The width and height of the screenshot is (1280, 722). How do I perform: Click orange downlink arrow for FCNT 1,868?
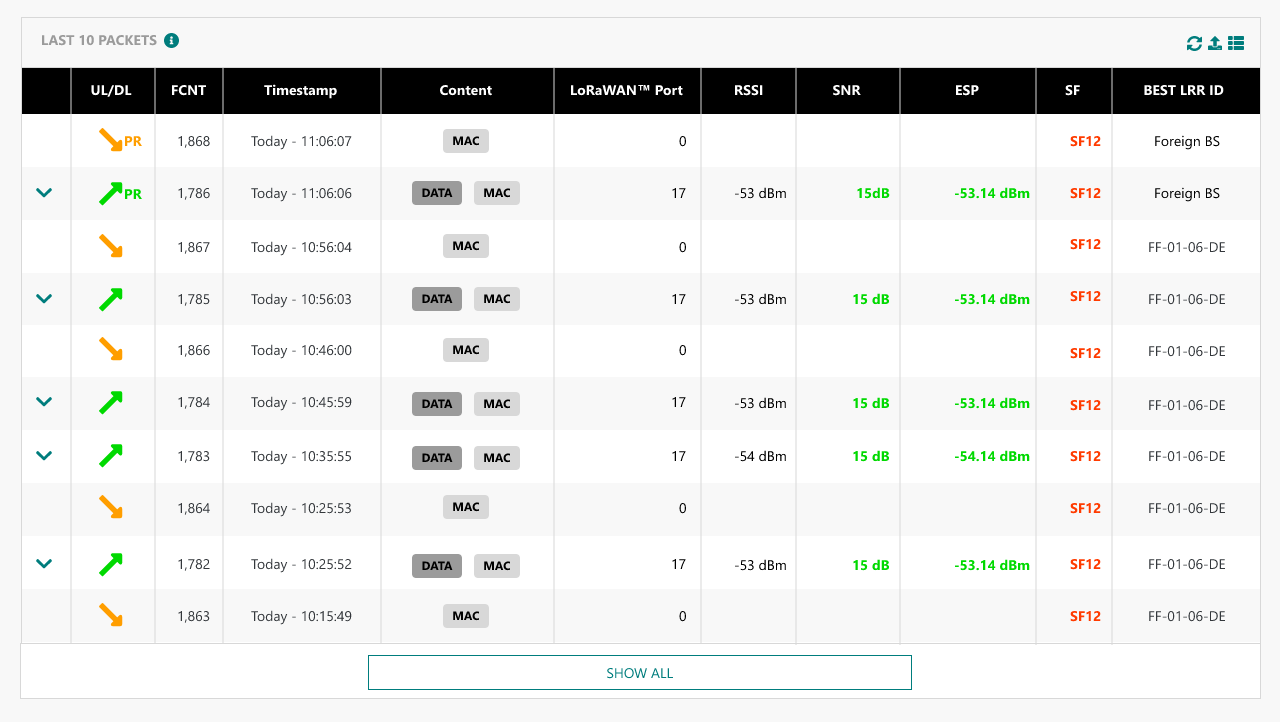coord(110,140)
